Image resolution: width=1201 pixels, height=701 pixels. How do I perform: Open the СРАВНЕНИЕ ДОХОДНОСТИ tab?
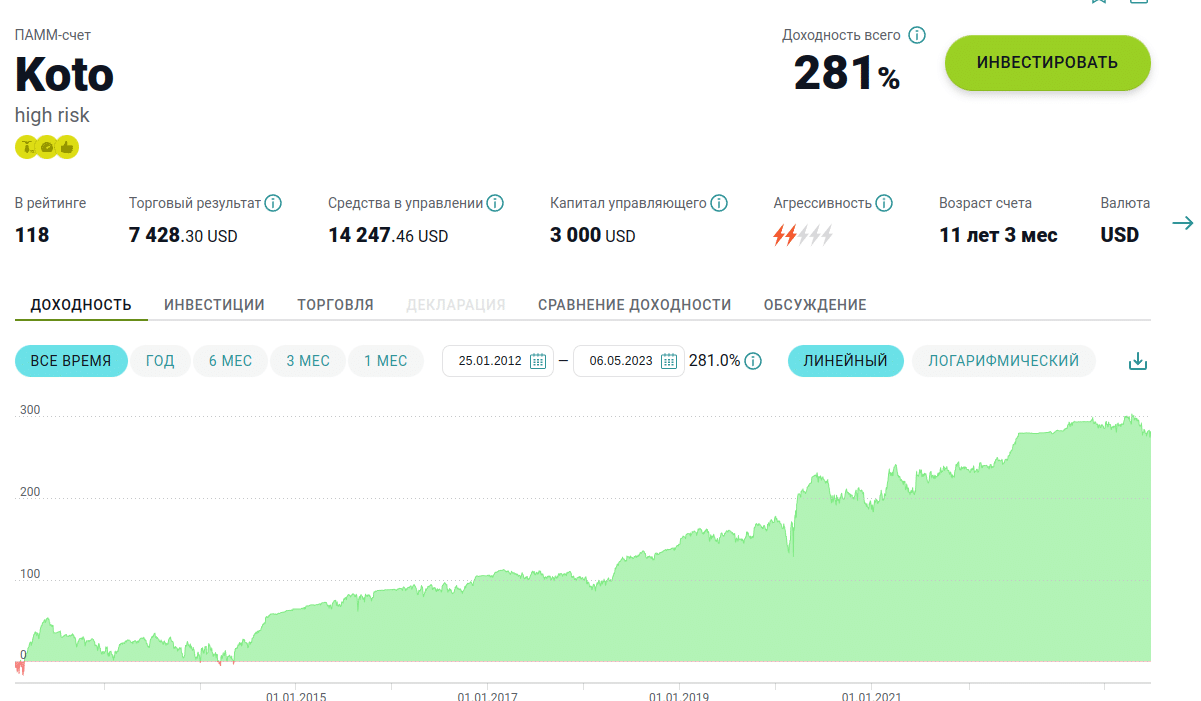[x=634, y=305]
